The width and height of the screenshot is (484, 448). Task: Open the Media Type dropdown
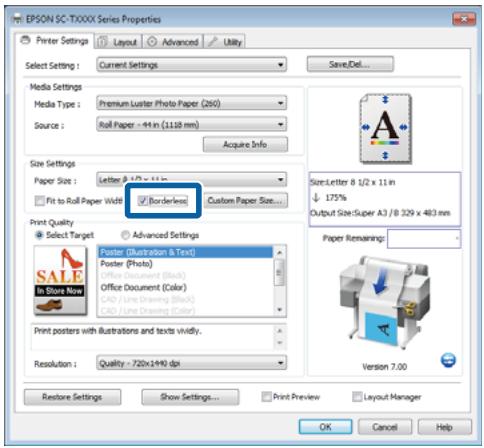[191, 103]
